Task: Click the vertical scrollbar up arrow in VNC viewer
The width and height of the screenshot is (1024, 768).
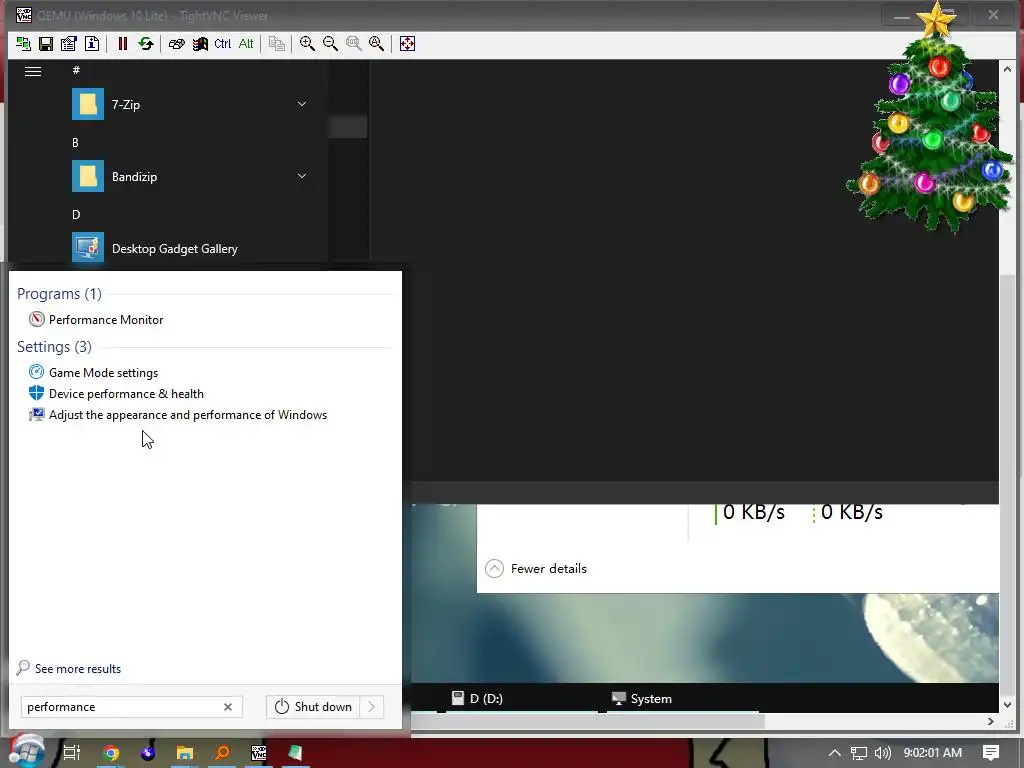Action: click(x=1007, y=69)
